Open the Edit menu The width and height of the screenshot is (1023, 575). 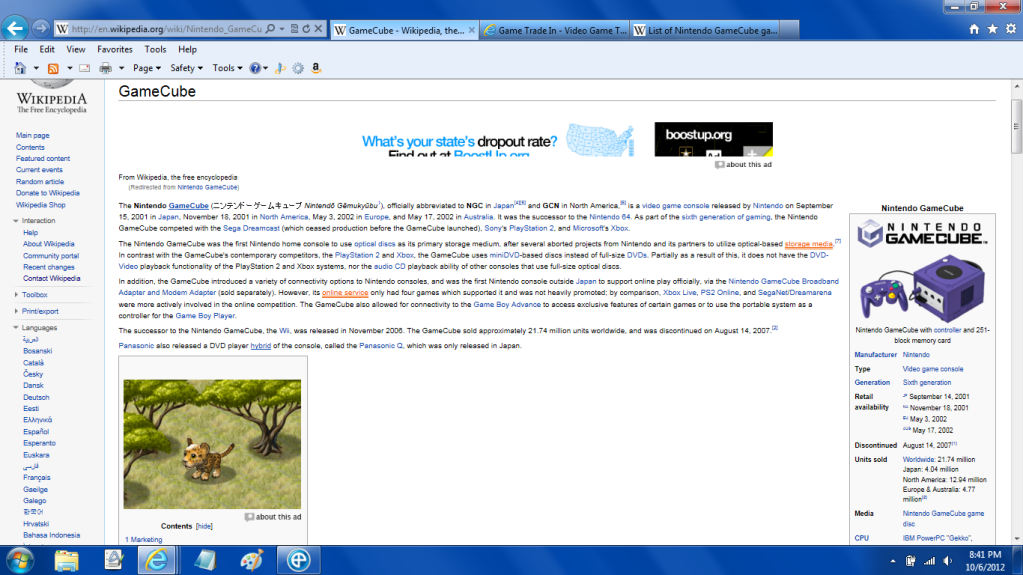[x=46, y=50]
